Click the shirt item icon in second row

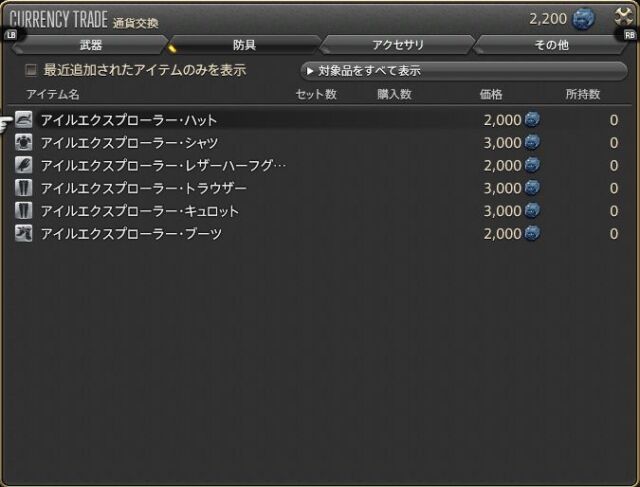pyautogui.click(x=24, y=143)
